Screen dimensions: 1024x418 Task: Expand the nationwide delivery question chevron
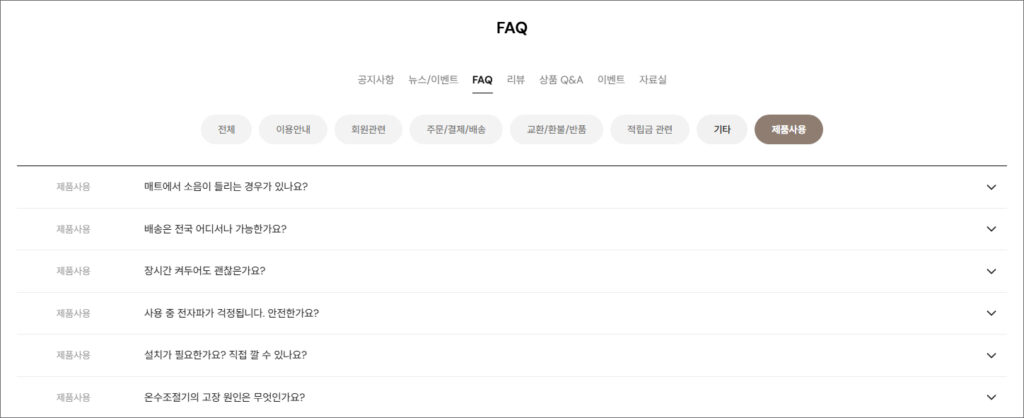pyautogui.click(x=991, y=229)
